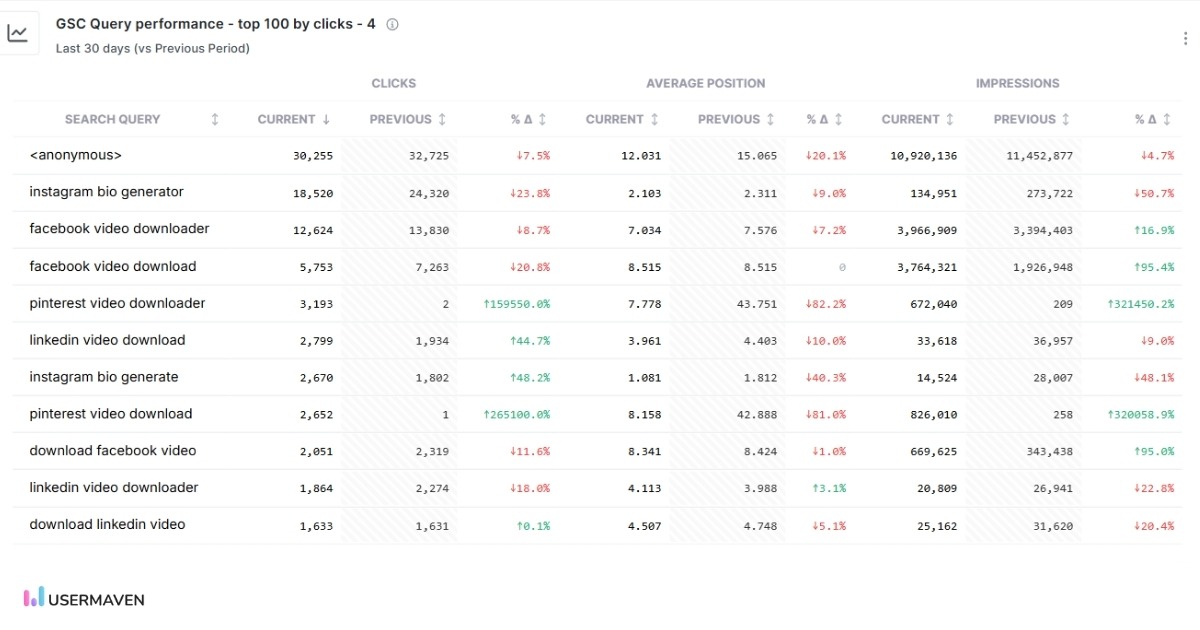Image resolution: width=1200 pixels, height=630 pixels.
Task: Click the download linkedin video query
Action: point(107,524)
